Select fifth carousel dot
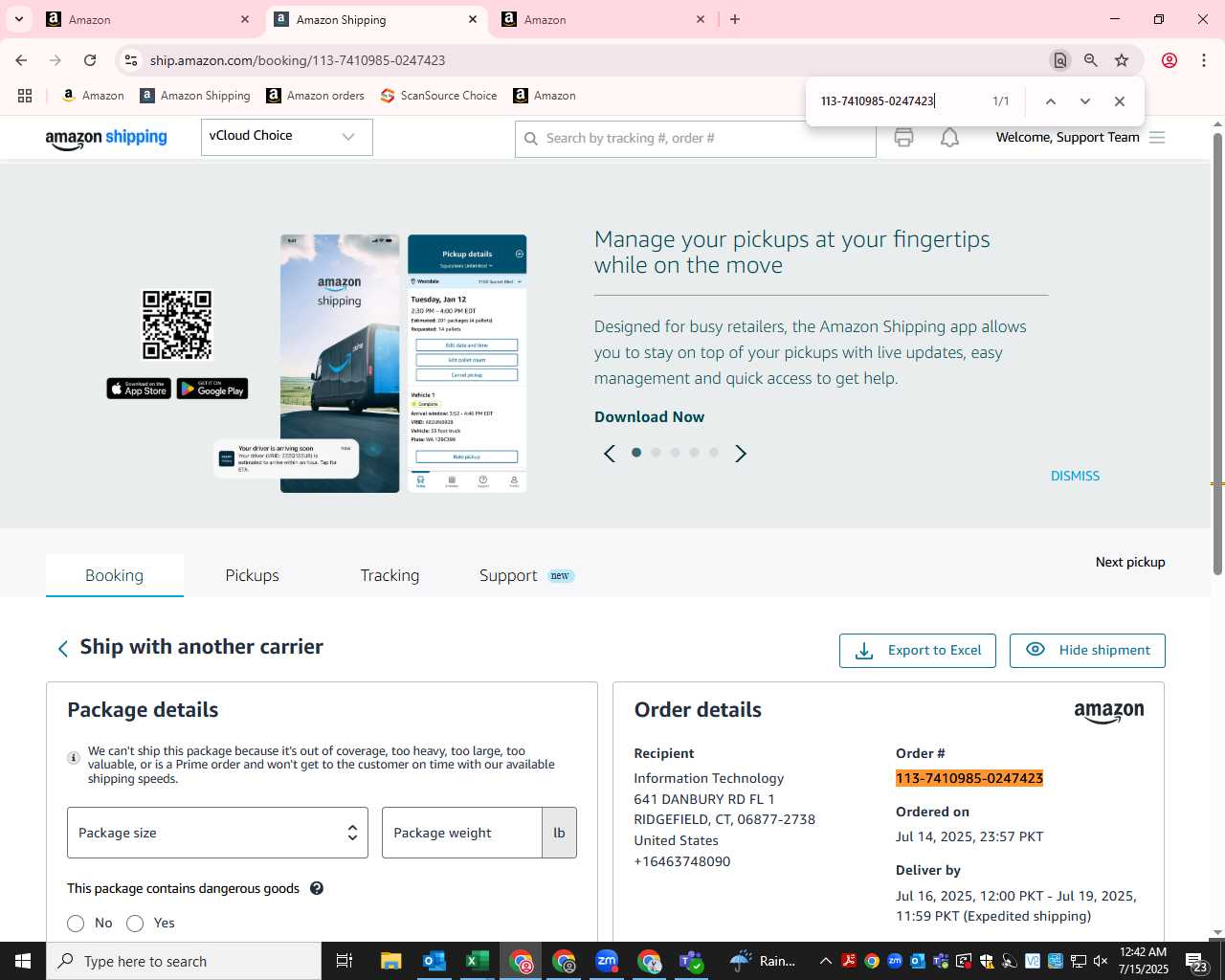The height and width of the screenshot is (980, 1225). [x=713, y=453]
